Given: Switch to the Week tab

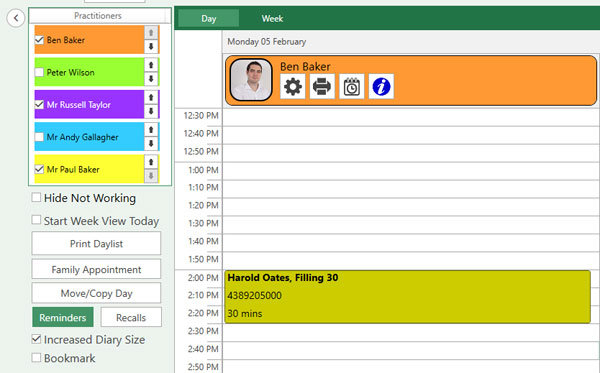Looking at the screenshot, I should coord(272,18).
